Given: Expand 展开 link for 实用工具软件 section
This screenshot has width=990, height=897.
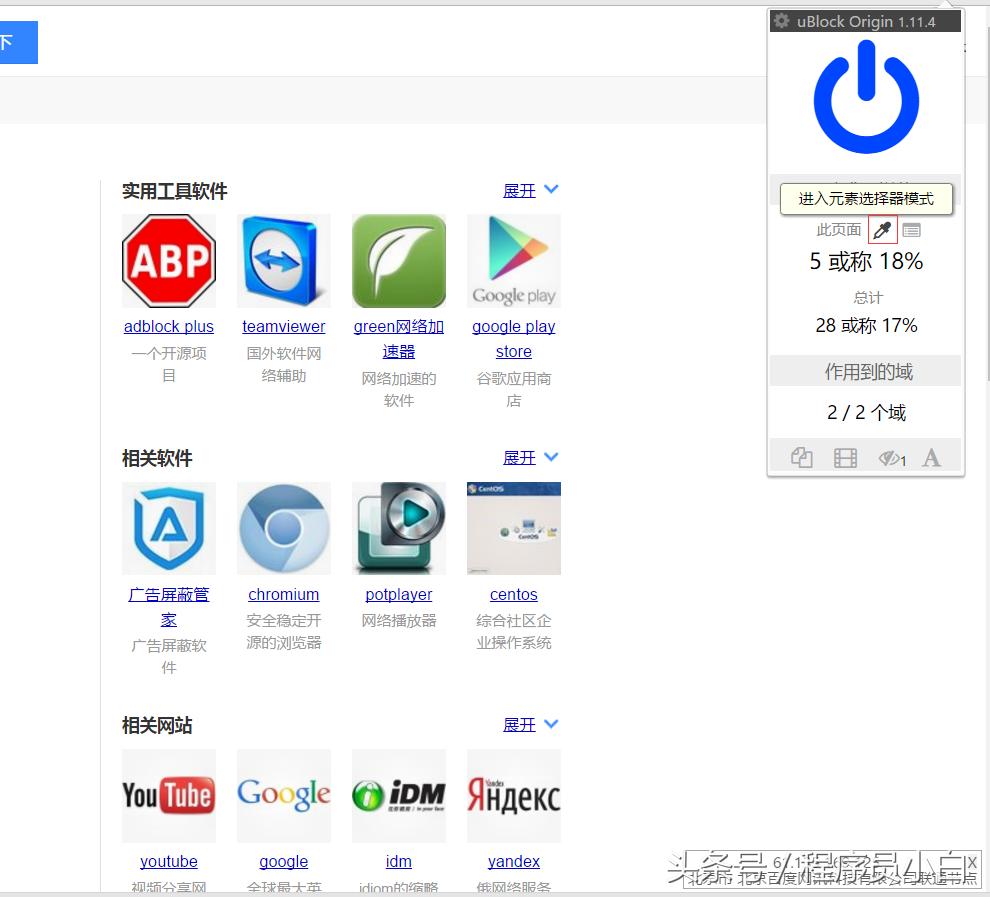Looking at the screenshot, I should point(519,191).
